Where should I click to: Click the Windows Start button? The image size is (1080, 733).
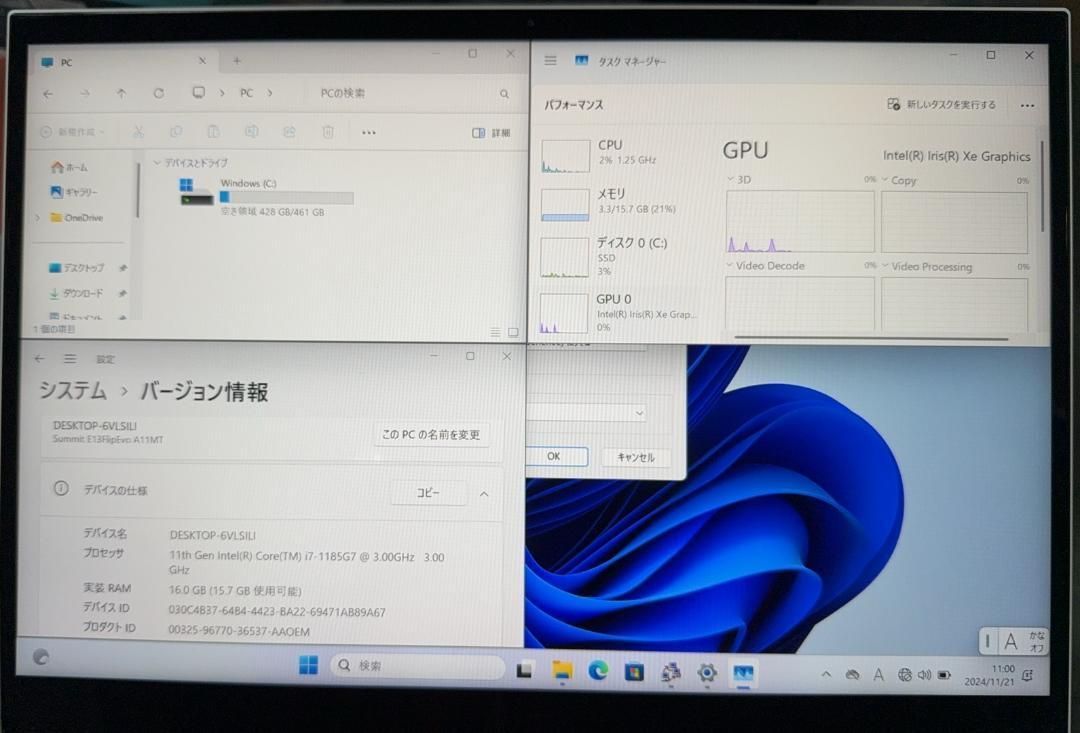tap(308, 665)
